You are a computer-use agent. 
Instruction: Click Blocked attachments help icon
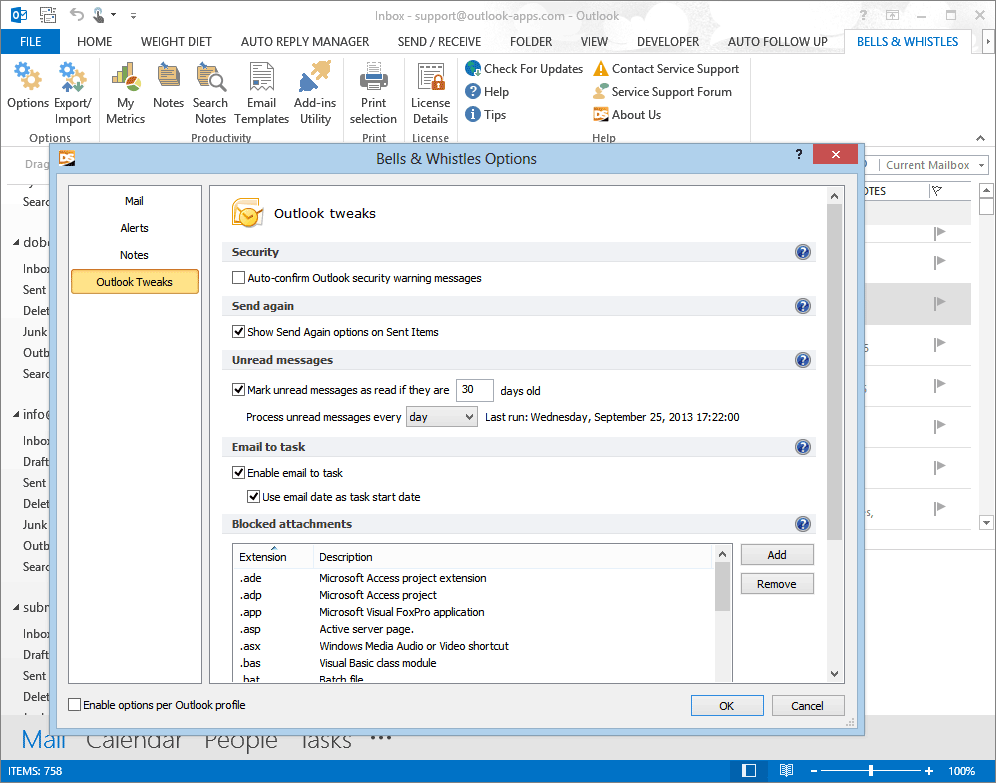(x=803, y=524)
